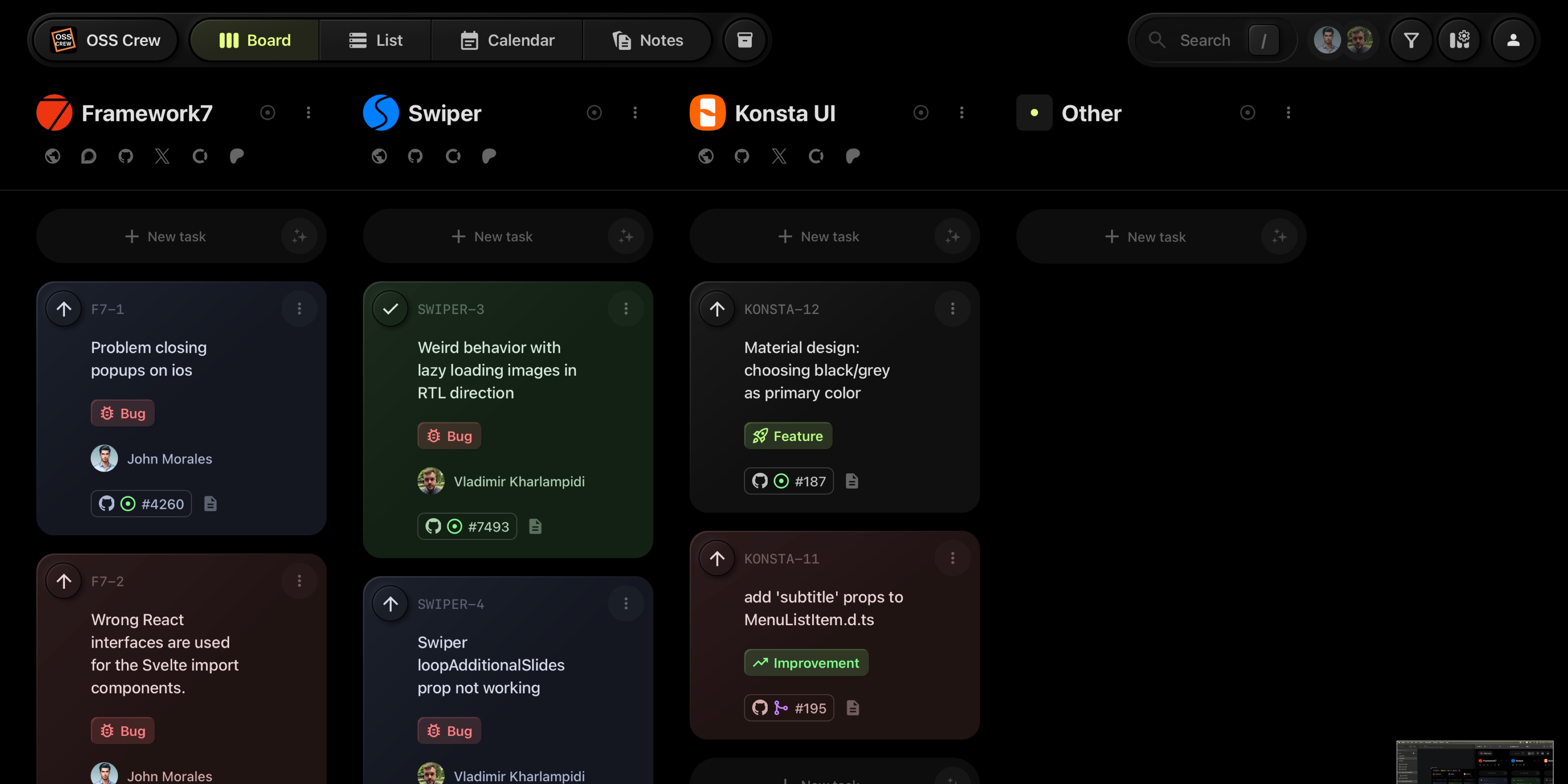Open the archive box icon
This screenshot has height=784, width=1568.
coord(744,40)
